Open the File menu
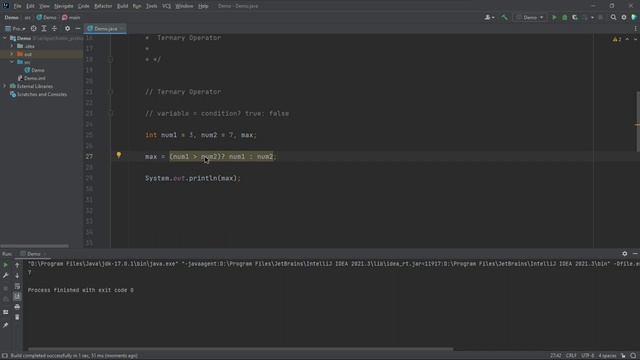Screen dimensions: 640x360 coord(17,6)
